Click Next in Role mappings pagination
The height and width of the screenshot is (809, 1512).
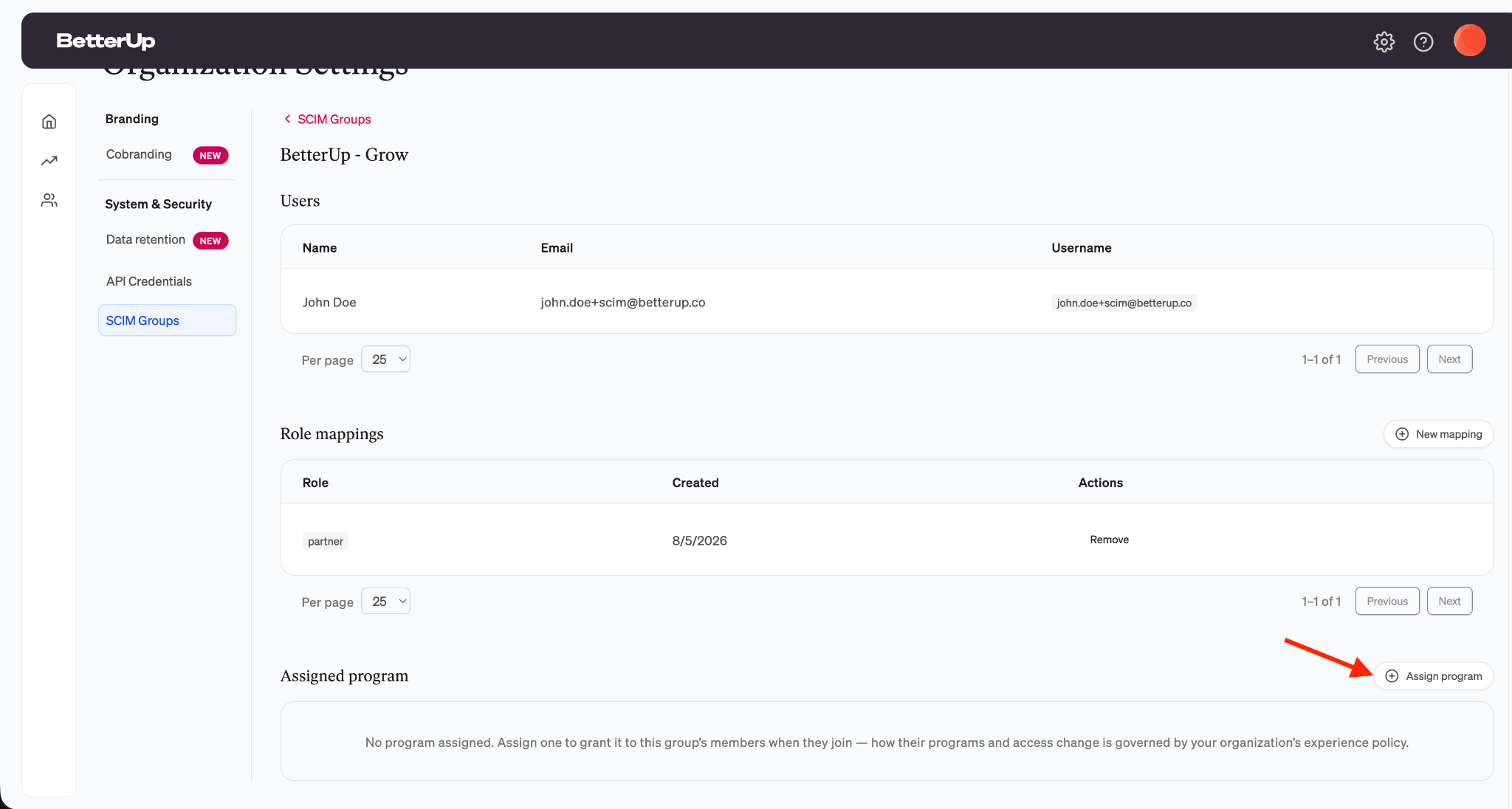[x=1449, y=602]
